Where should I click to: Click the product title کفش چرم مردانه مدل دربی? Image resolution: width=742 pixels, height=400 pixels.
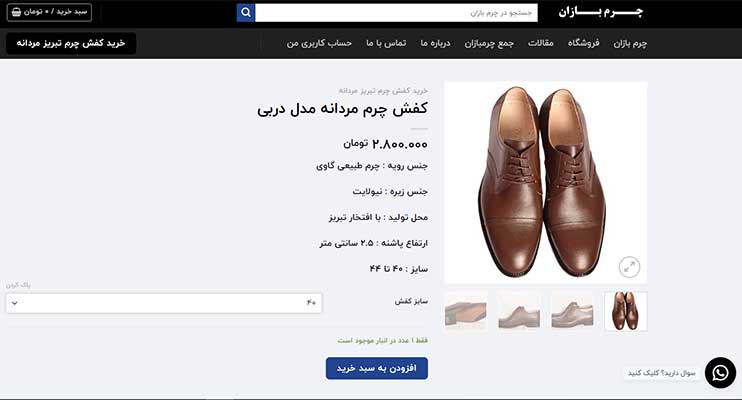coord(342,109)
